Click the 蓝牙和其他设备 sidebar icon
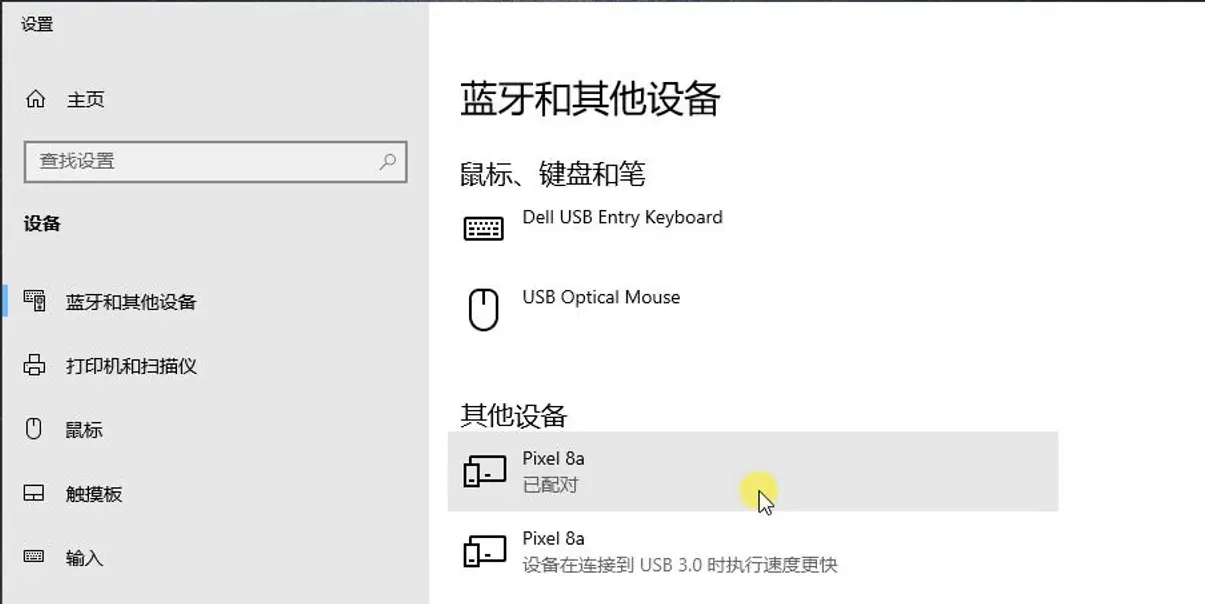Image resolution: width=1205 pixels, height=604 pixels. 35,301
